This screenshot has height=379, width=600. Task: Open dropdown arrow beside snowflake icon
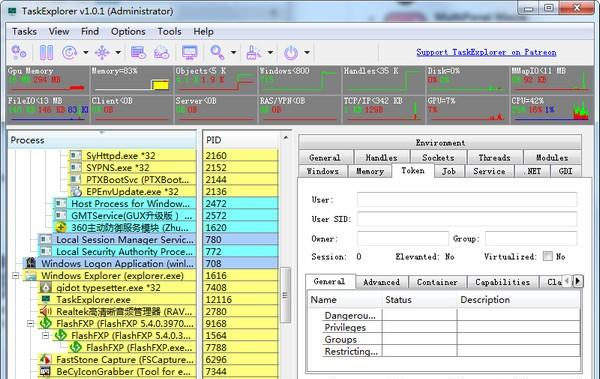(x=118, y=52)
